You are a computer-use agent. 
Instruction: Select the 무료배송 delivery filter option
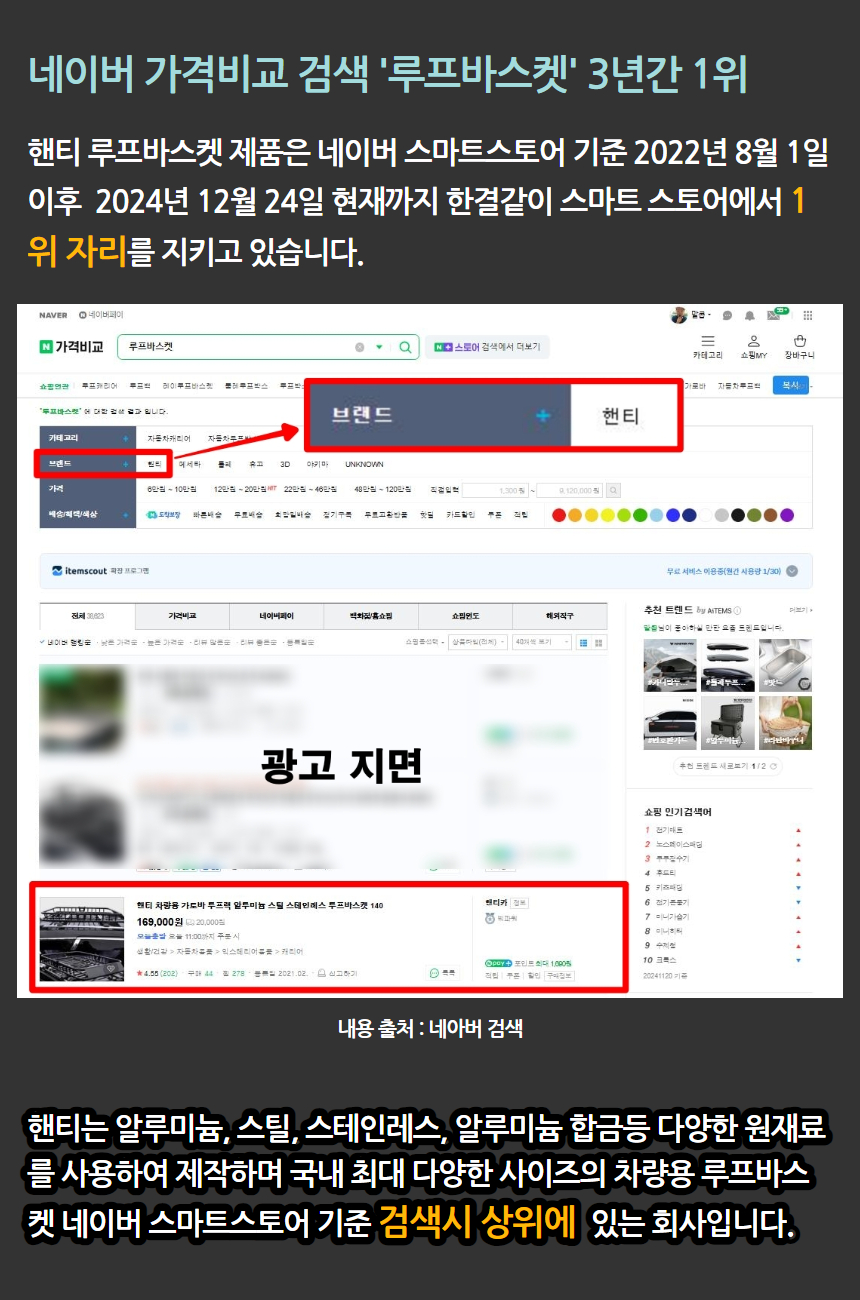pyautogui.click(x=246, y=515)
